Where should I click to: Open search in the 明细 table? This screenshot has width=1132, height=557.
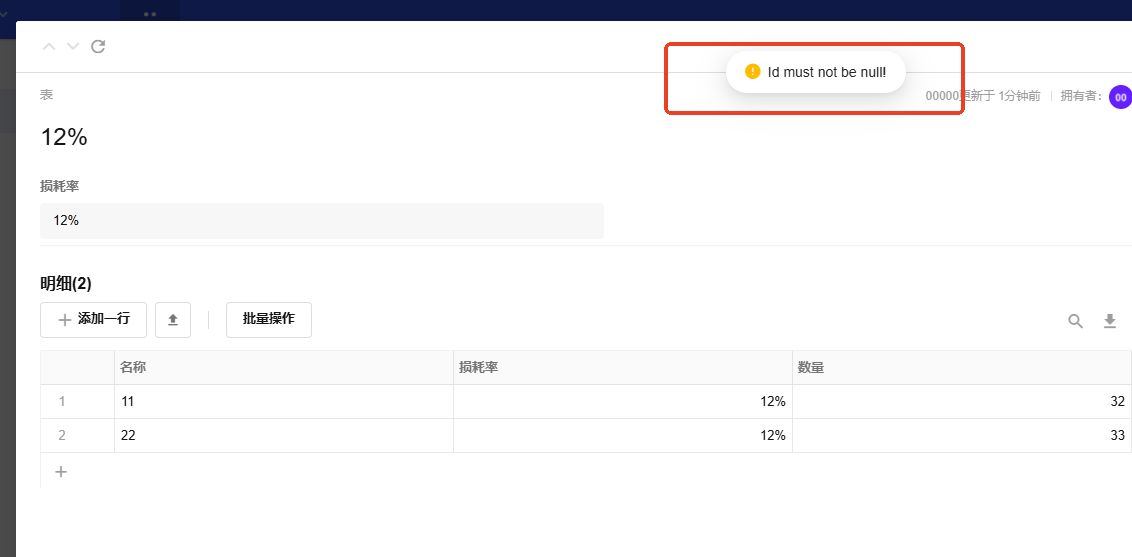coord(1075,321)
